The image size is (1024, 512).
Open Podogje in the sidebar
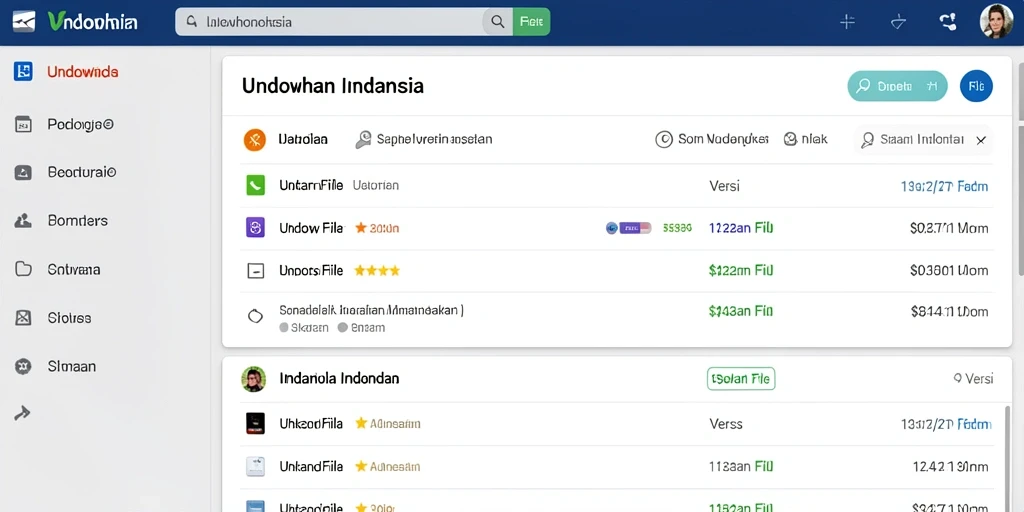point(81,123)
